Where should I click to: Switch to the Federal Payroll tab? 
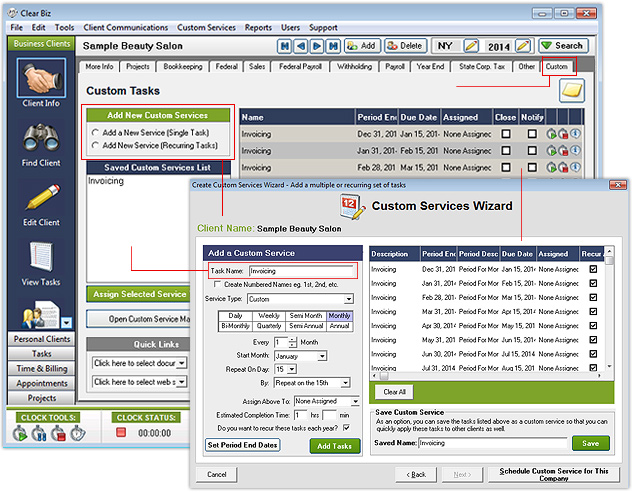(x=300, y=67)
